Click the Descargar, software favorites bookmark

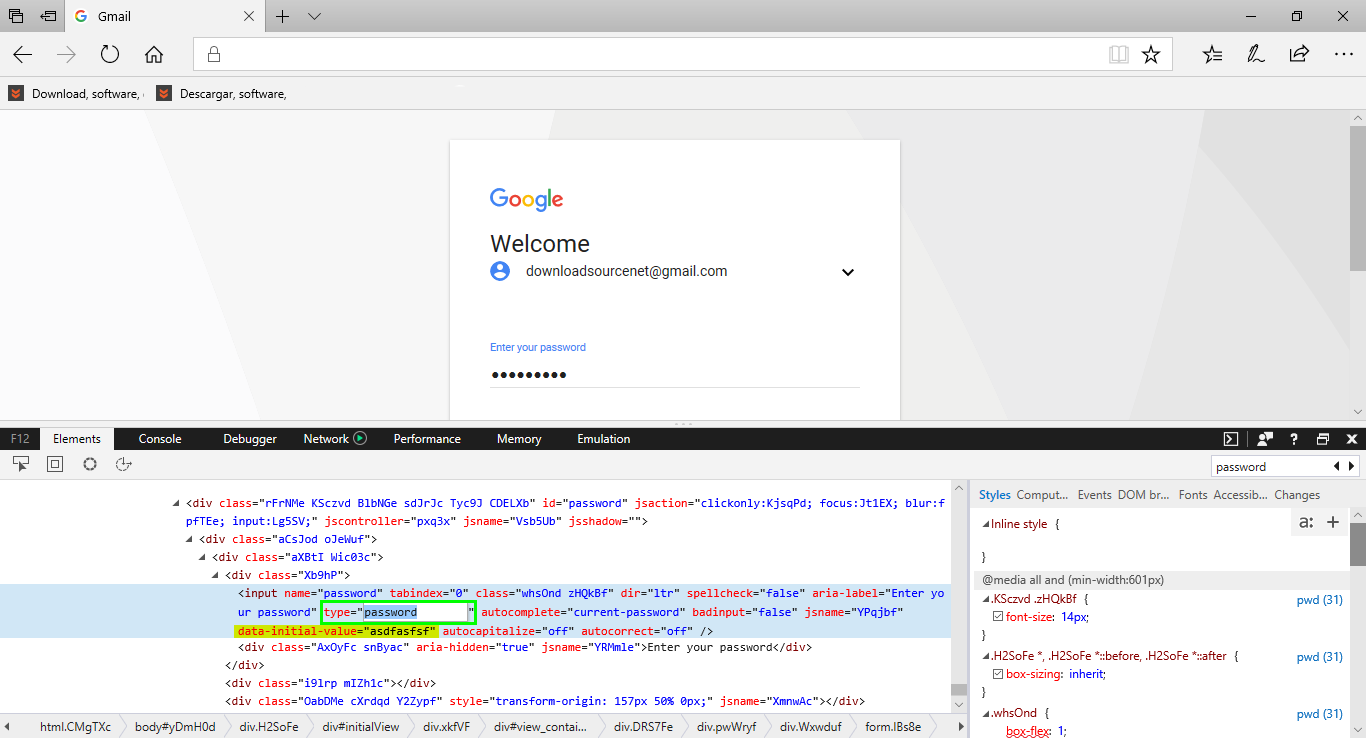tap(221, 93)
